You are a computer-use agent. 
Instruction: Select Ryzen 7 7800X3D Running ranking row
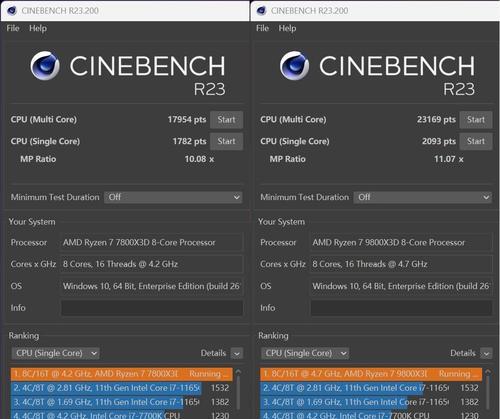122,374
